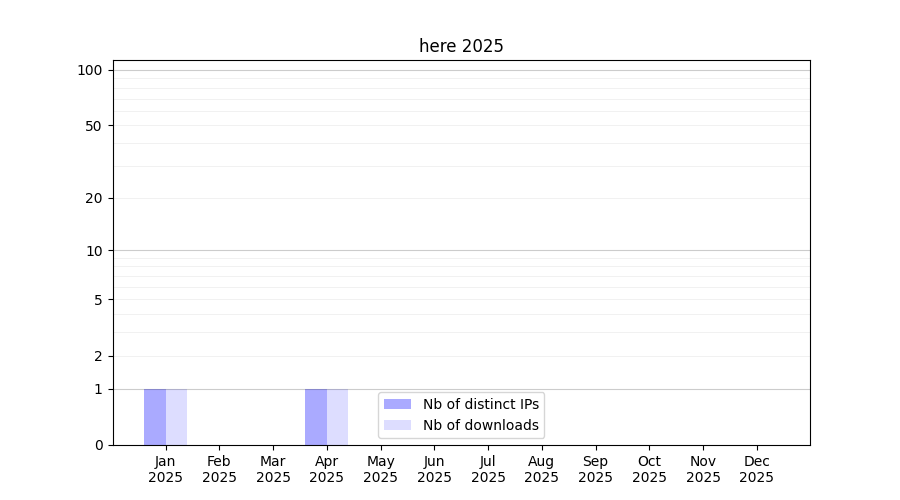Viewport: 900px width, 500px height.
Task: Select the January distinct IPs bar
Action: [155, 417]
